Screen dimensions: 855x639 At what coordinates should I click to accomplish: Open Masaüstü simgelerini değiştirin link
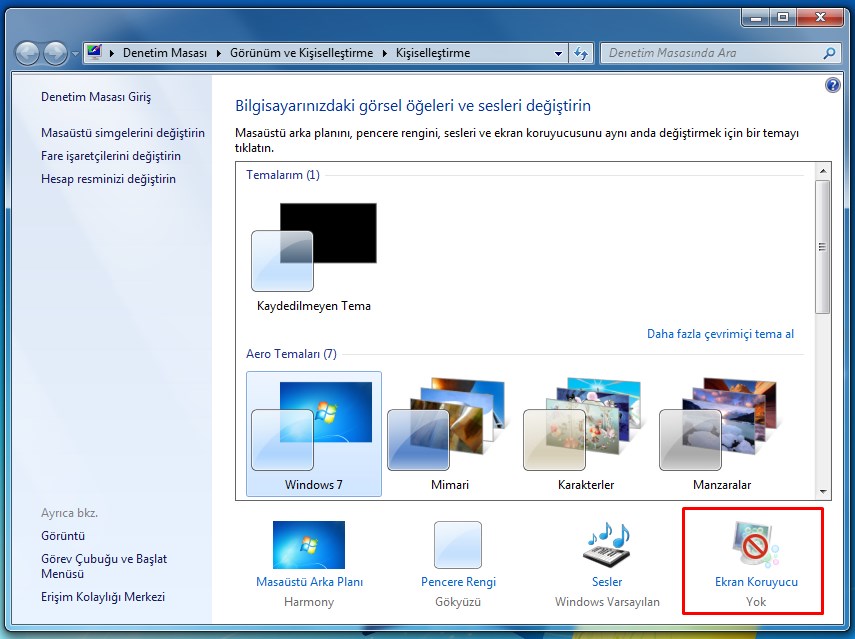click(123, 133)
